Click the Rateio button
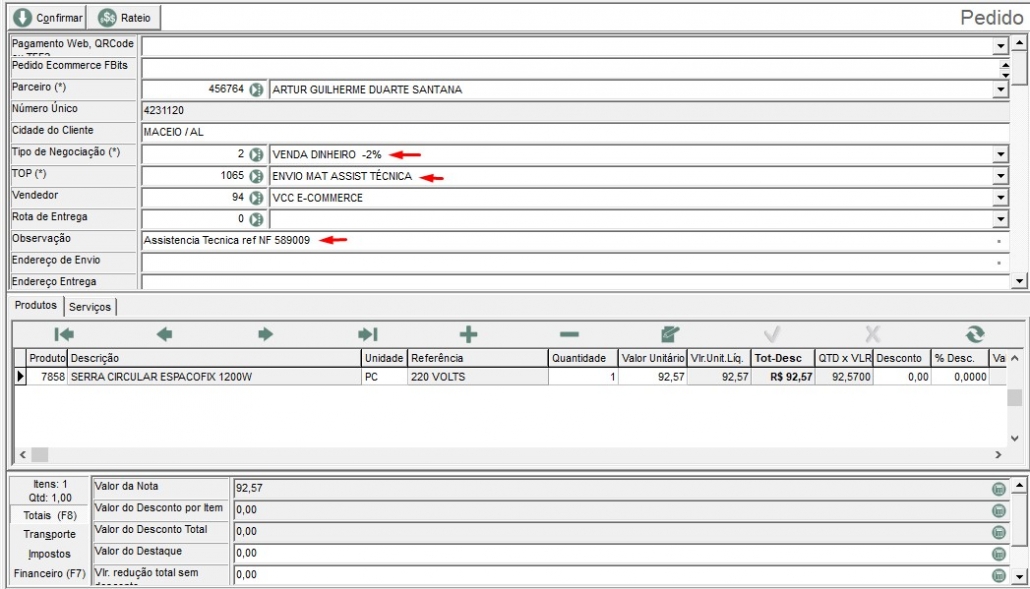This screenshot has width=1030, height=589. 125,18
